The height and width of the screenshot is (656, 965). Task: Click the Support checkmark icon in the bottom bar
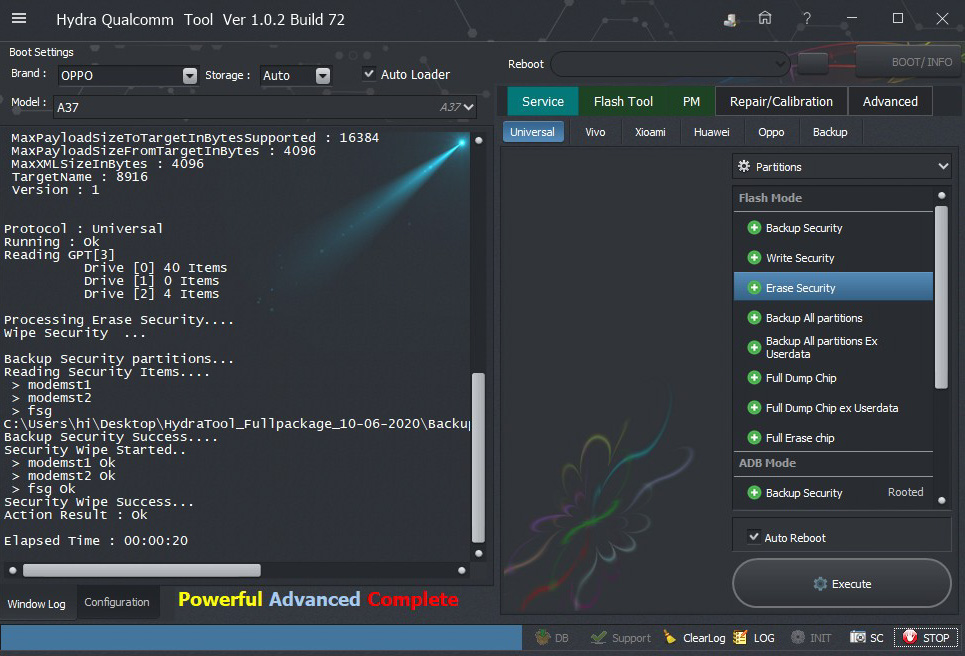point(598,638)
